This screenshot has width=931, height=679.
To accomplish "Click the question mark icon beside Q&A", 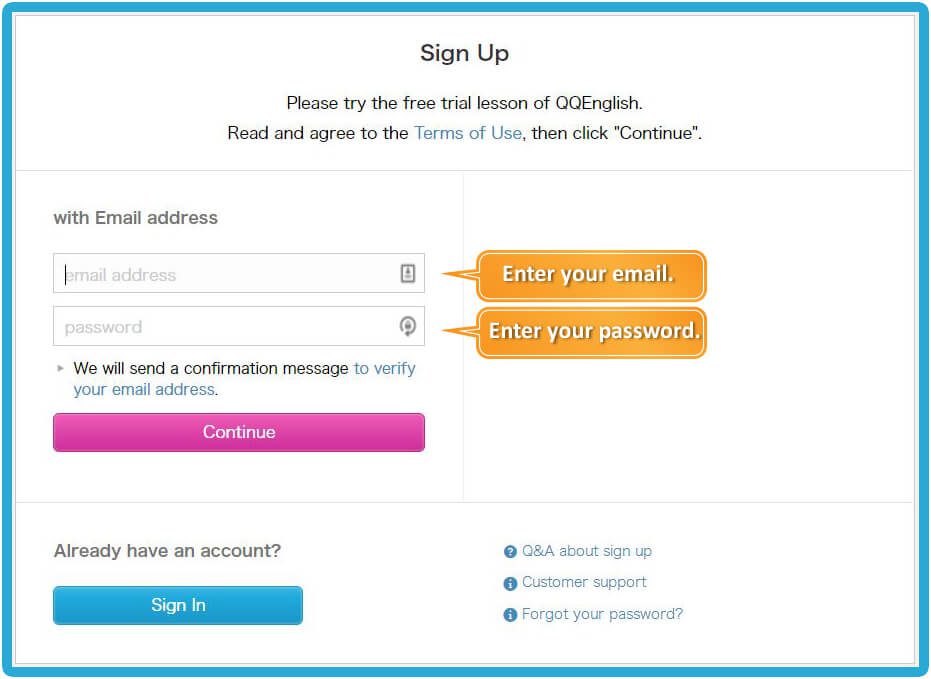I will pyautogui.click(x=511, y=552).
